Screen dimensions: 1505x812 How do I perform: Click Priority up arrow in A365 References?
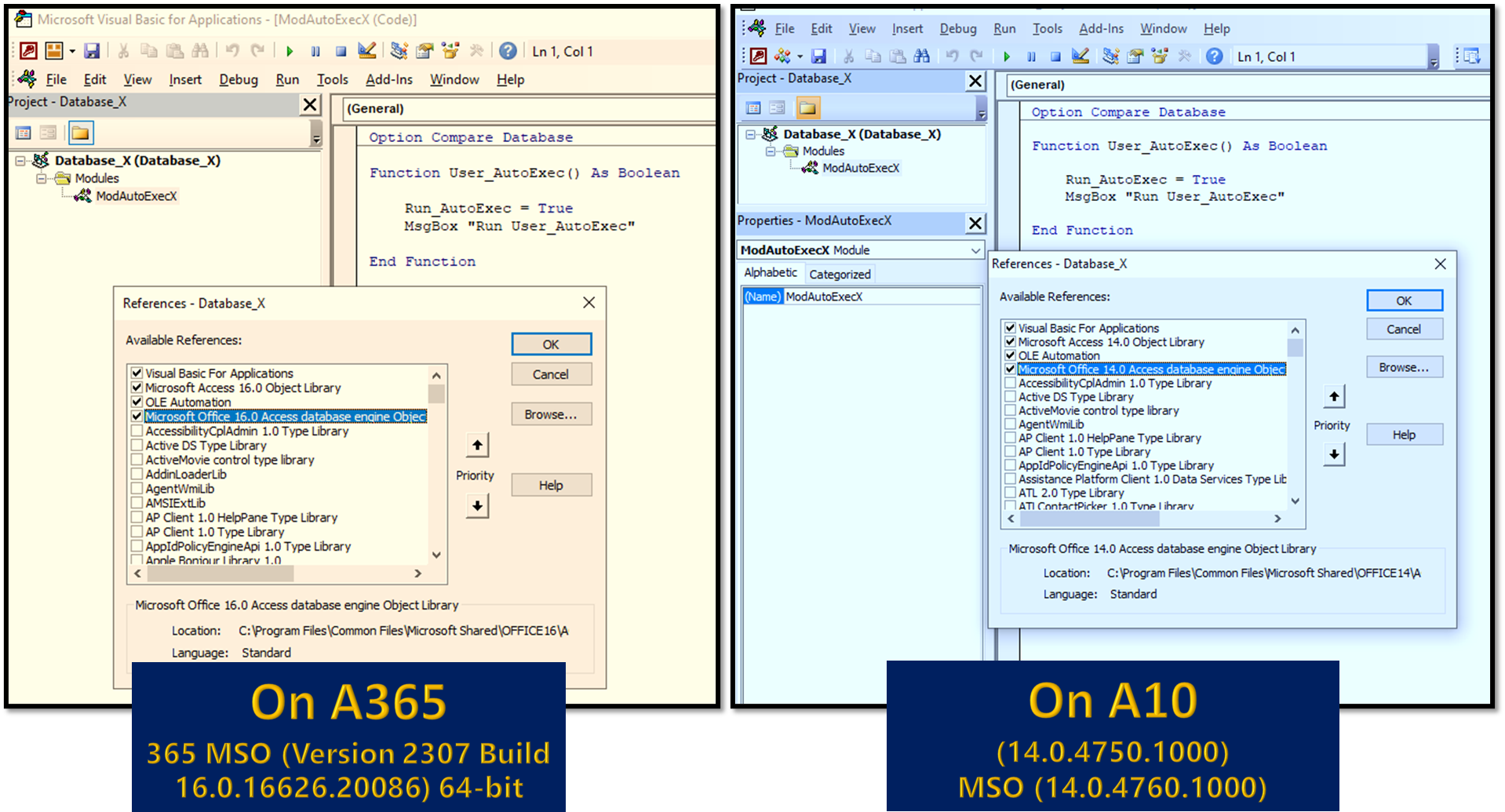(477, 445)
